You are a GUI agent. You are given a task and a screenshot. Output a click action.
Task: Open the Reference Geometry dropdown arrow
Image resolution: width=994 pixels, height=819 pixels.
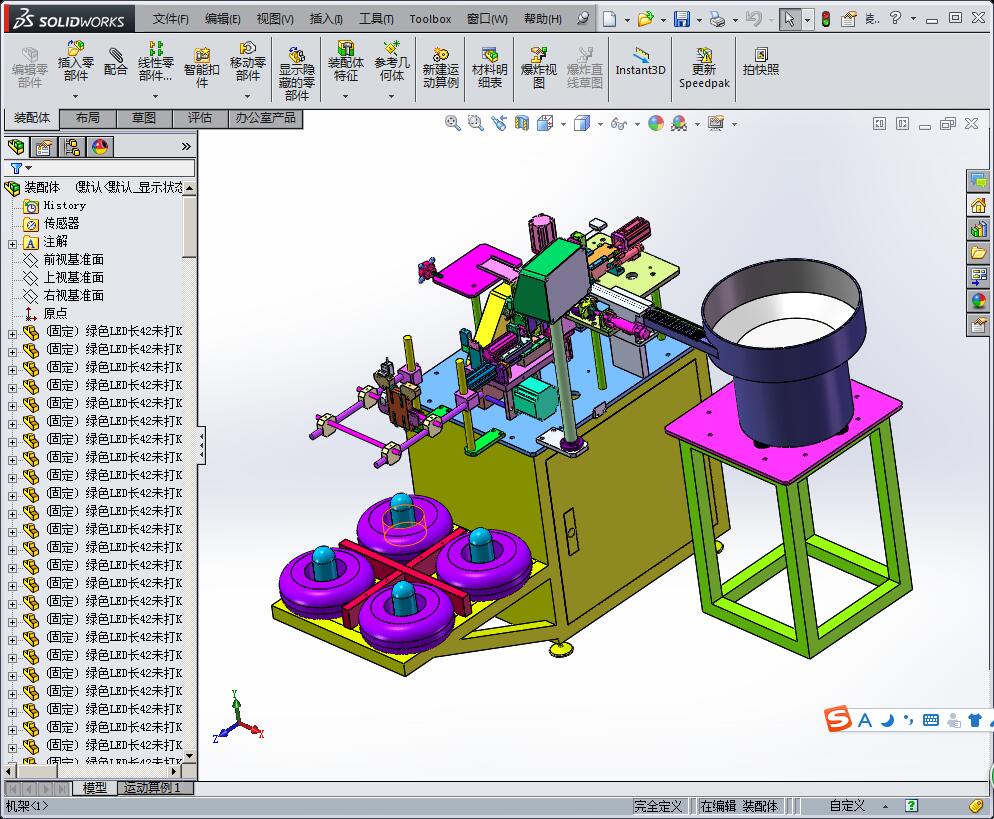[x=392, y=96]
